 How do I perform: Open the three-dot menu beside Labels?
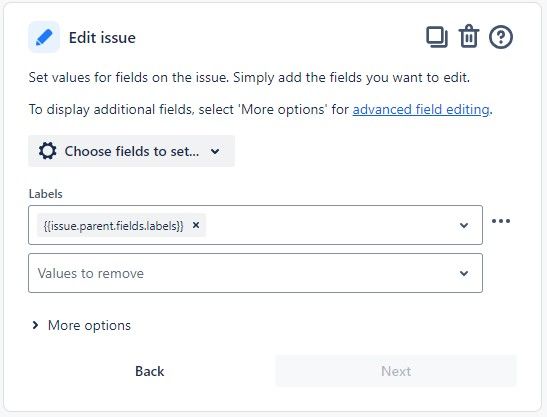(x=501, y=221)
